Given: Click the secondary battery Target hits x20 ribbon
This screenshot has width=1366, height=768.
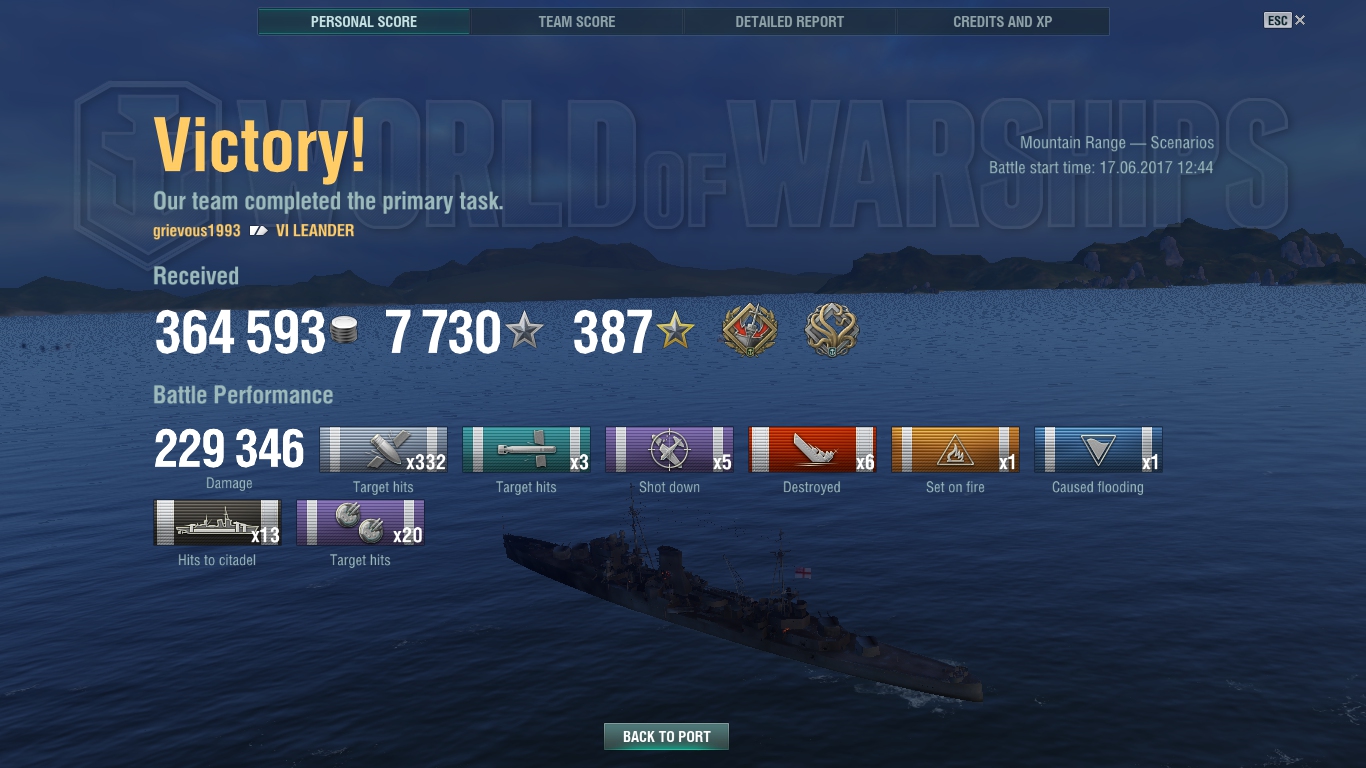Looking at the screenshot, I should (x=360, y=522).
